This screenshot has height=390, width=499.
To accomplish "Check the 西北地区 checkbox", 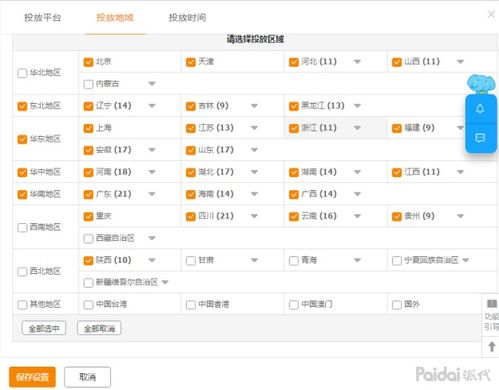I will tap(22, 272).
